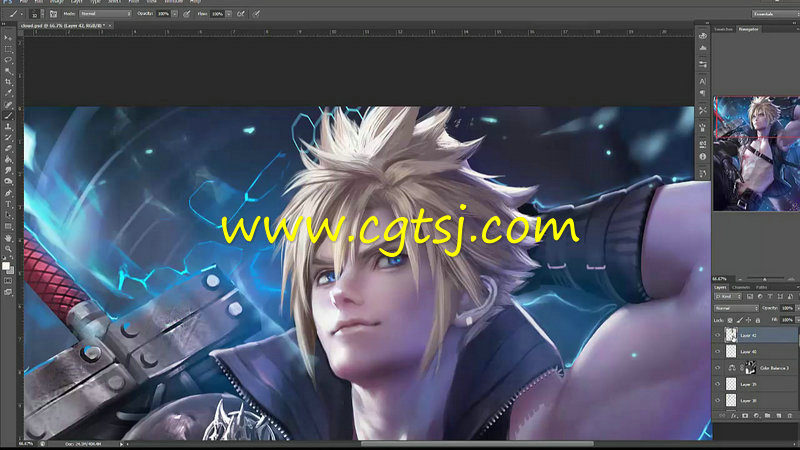Toggle Quick Mask mode

[x=8, y=281]
